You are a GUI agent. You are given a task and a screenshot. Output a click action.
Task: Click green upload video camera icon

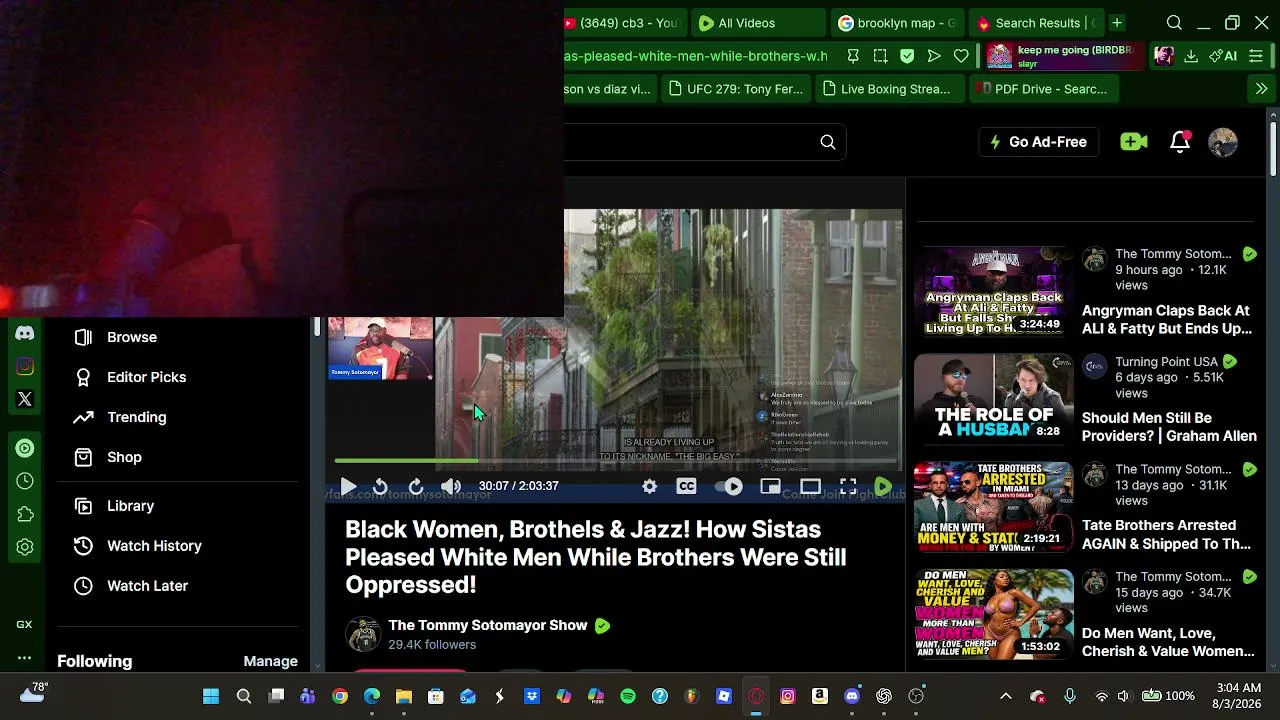[x=1134, y=142]
